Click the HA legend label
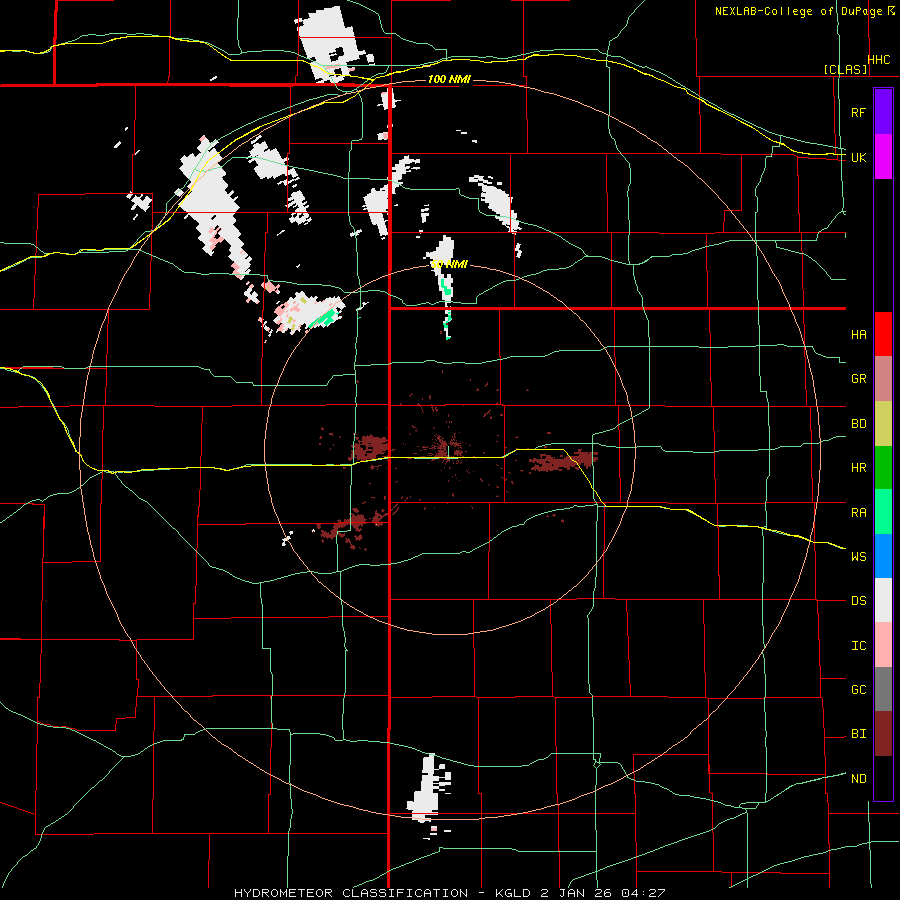Viewport: 900px width, 900px height. 858,335
